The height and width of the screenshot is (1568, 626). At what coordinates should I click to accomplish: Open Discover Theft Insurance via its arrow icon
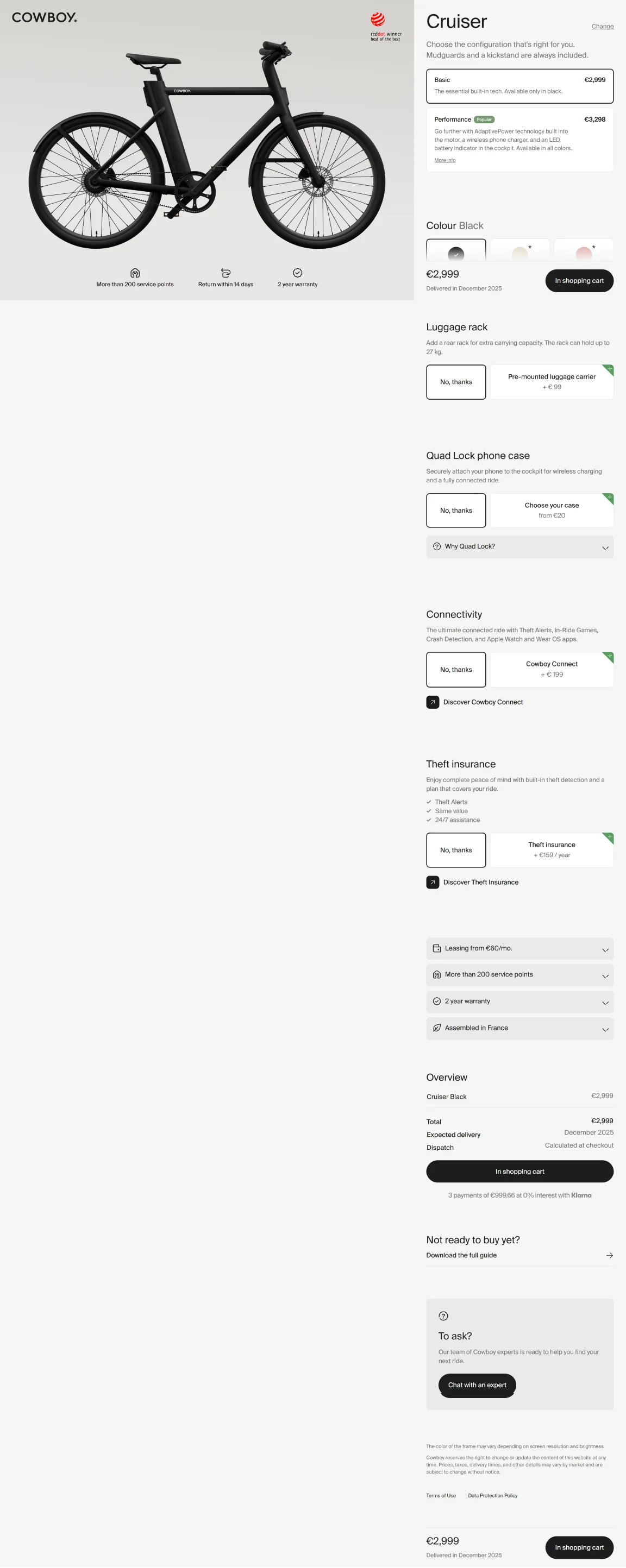(x=433, y=882)
